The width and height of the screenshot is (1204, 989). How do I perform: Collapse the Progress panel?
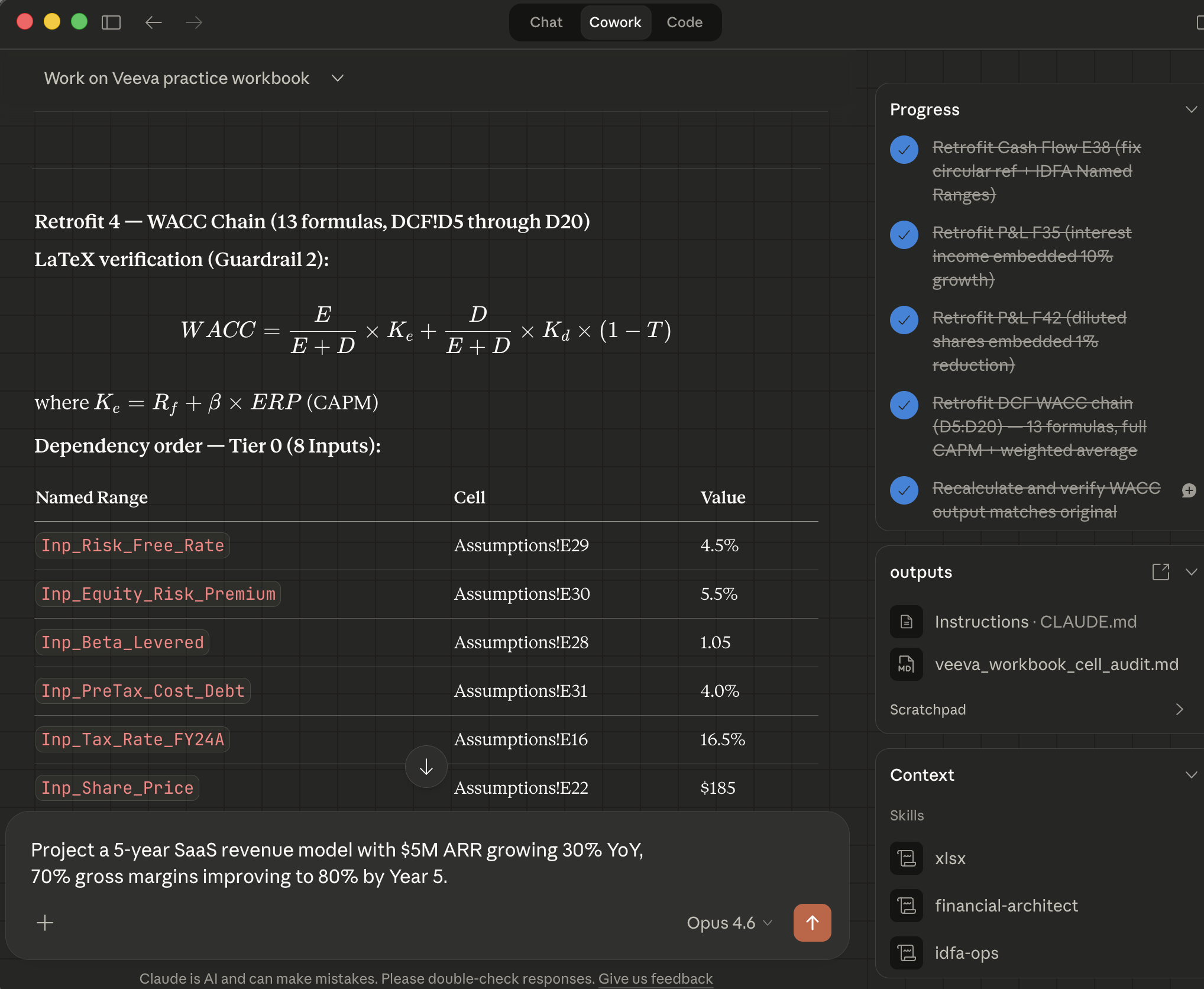coord(1191,109)
